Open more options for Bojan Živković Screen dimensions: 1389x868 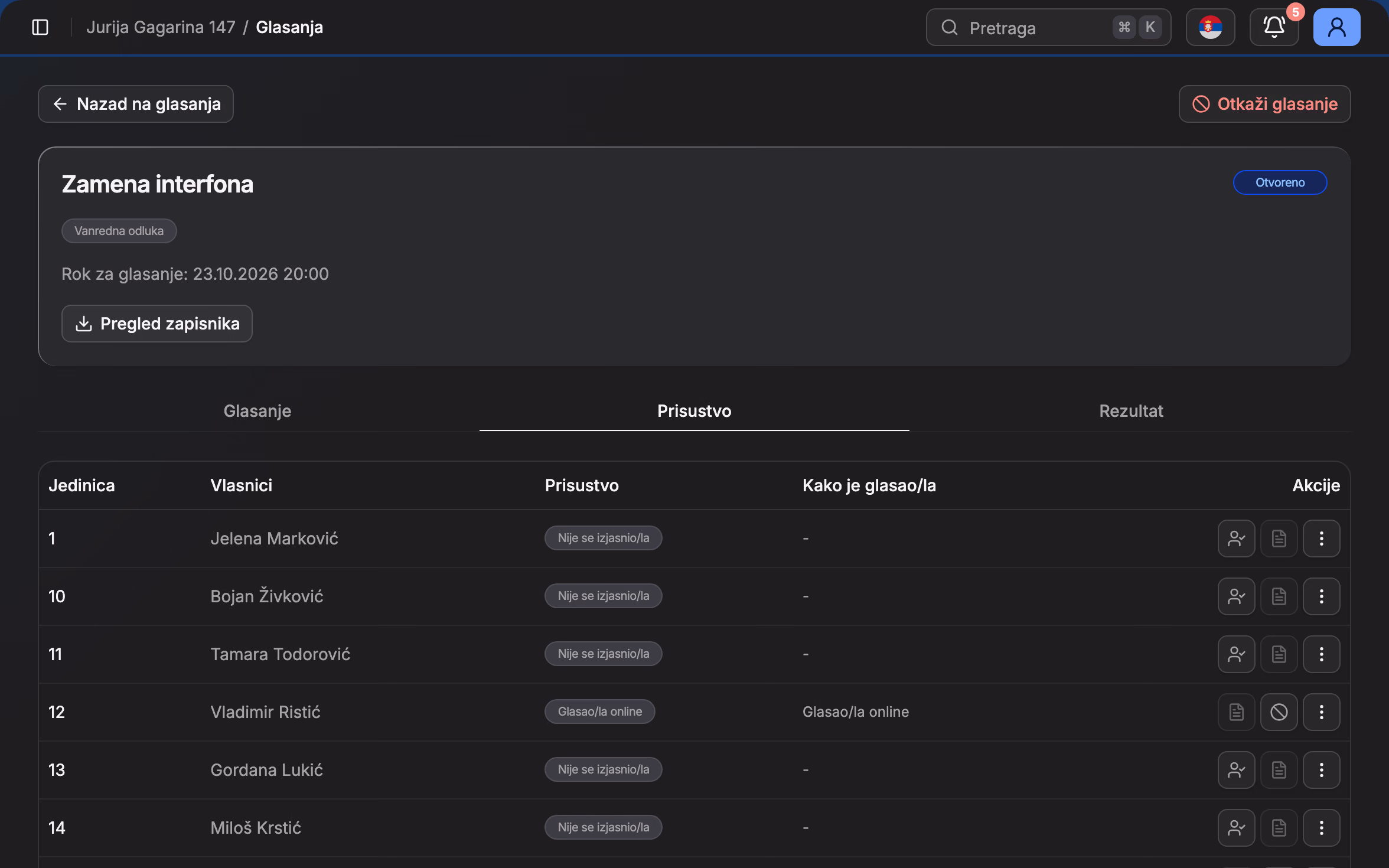[1321, 596]
